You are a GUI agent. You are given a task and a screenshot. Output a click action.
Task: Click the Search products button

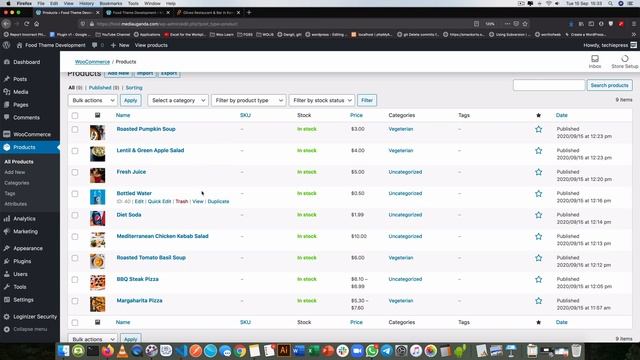pyautogui.click(x=609, y=85)
